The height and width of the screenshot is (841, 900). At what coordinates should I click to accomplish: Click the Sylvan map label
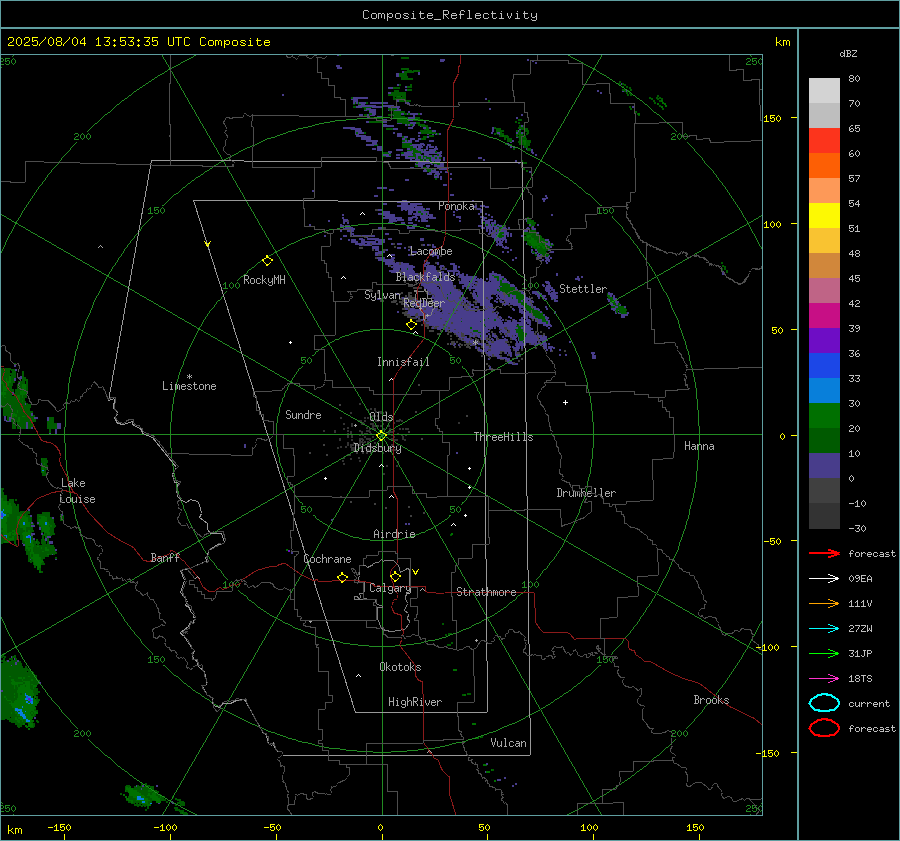click(382, 295)
